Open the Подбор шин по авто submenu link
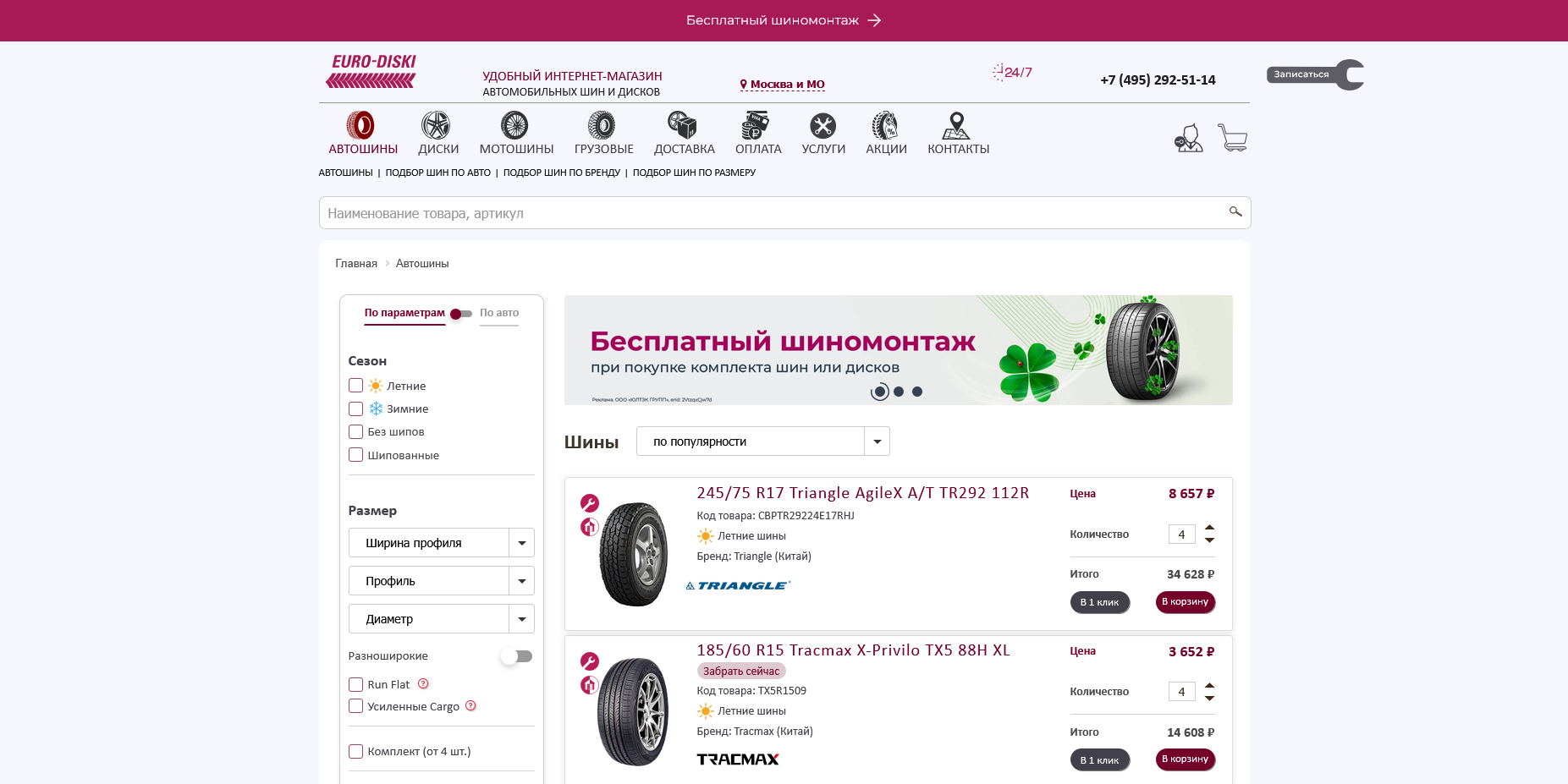The height and width of the screenshot is (784, 1568). (438, 173)
